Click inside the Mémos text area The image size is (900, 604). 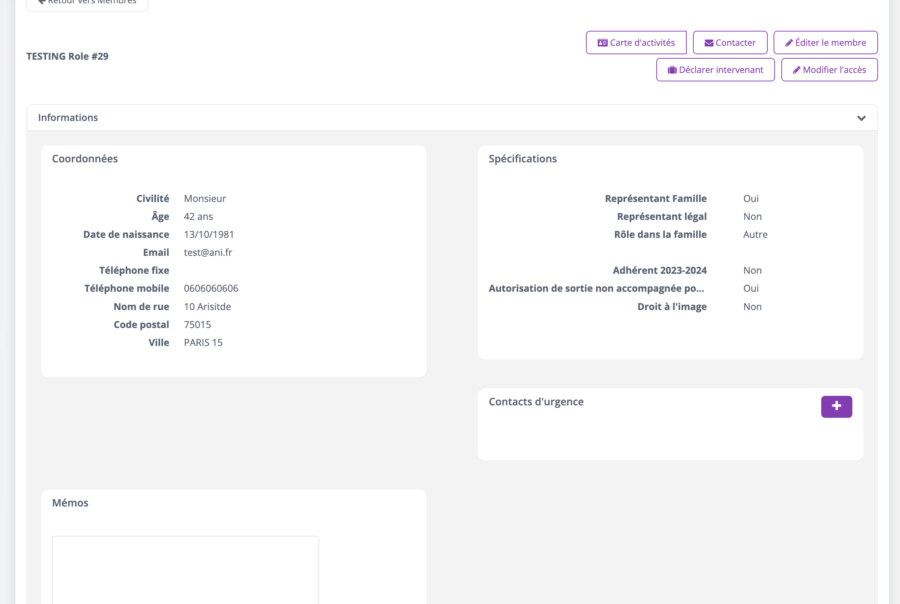[185, 570]
